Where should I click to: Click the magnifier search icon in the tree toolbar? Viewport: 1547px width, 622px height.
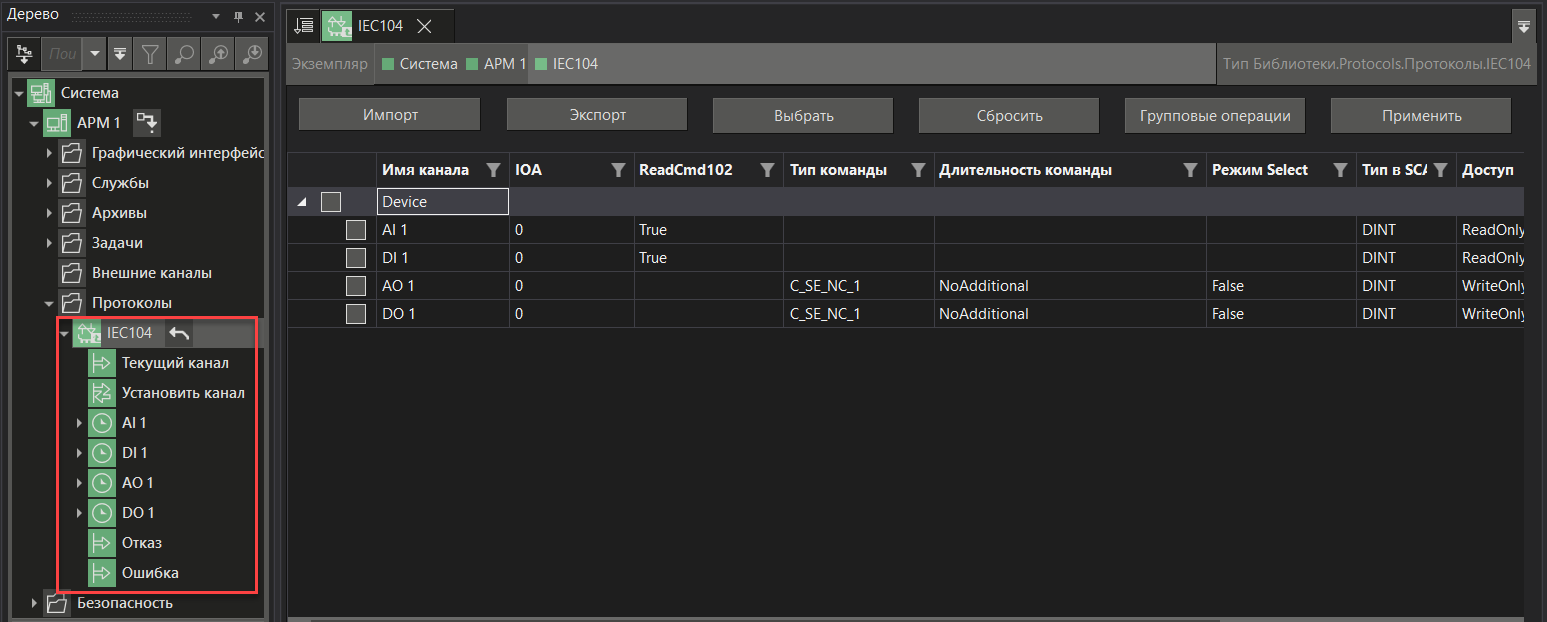coord(184,54)
